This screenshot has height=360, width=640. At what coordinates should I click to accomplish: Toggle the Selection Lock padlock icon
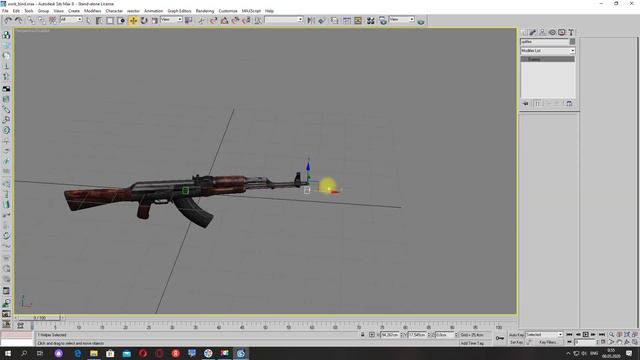[x=362, y=335]
